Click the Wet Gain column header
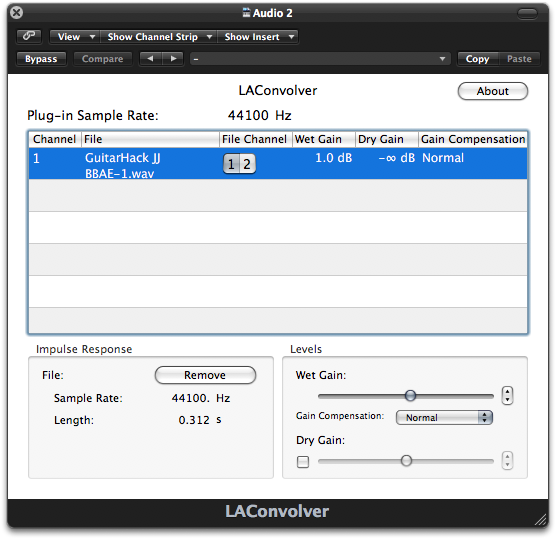 tap(323, 139)
